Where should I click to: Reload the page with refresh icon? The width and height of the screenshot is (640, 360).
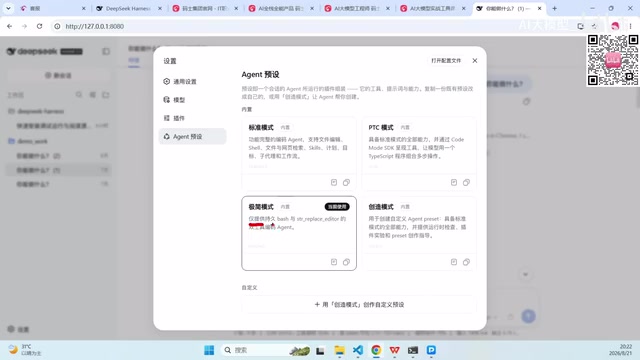click(39, 26)
